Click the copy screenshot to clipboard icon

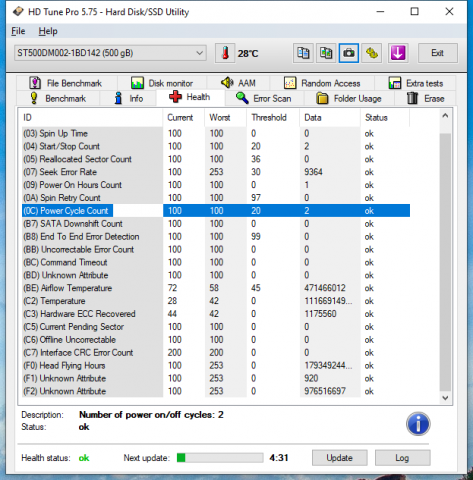pyautogui.click(x=326, y=53)
